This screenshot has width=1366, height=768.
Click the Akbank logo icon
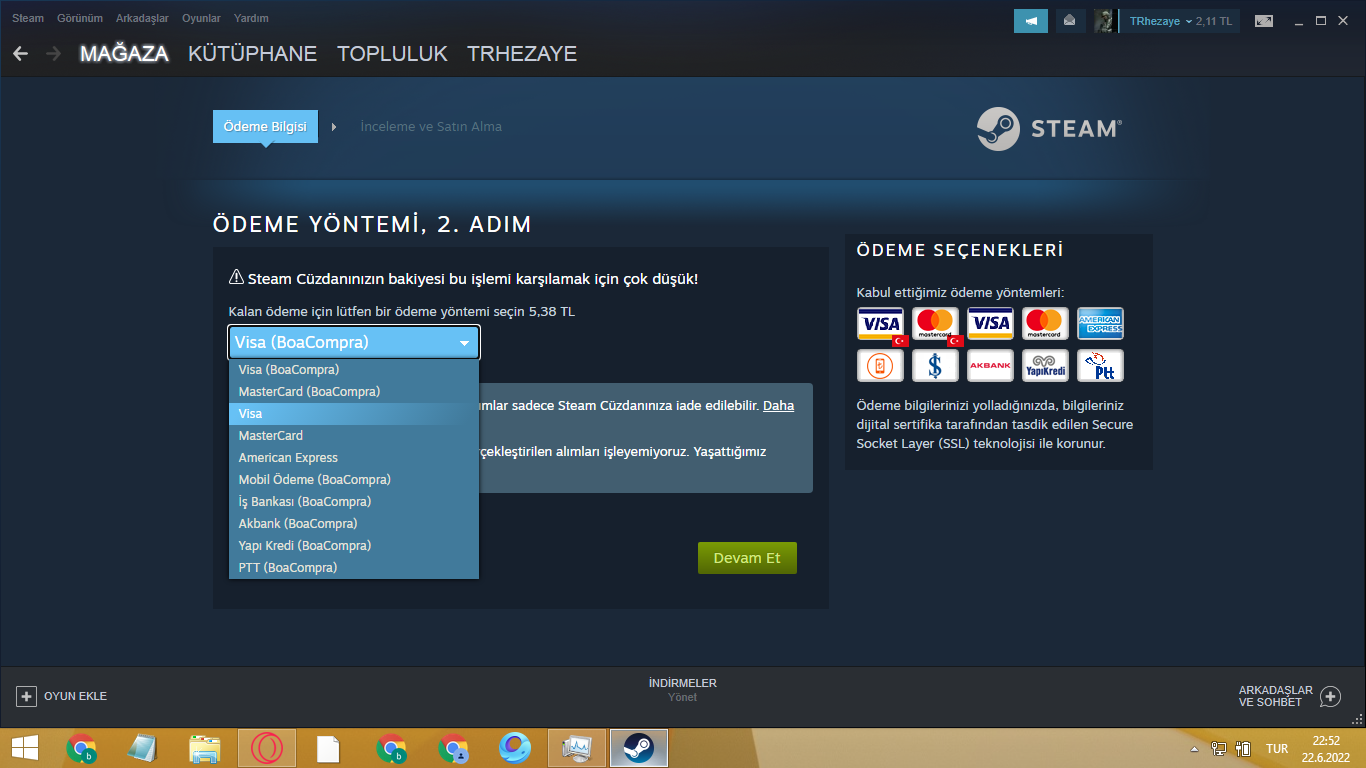coord(990,365)
